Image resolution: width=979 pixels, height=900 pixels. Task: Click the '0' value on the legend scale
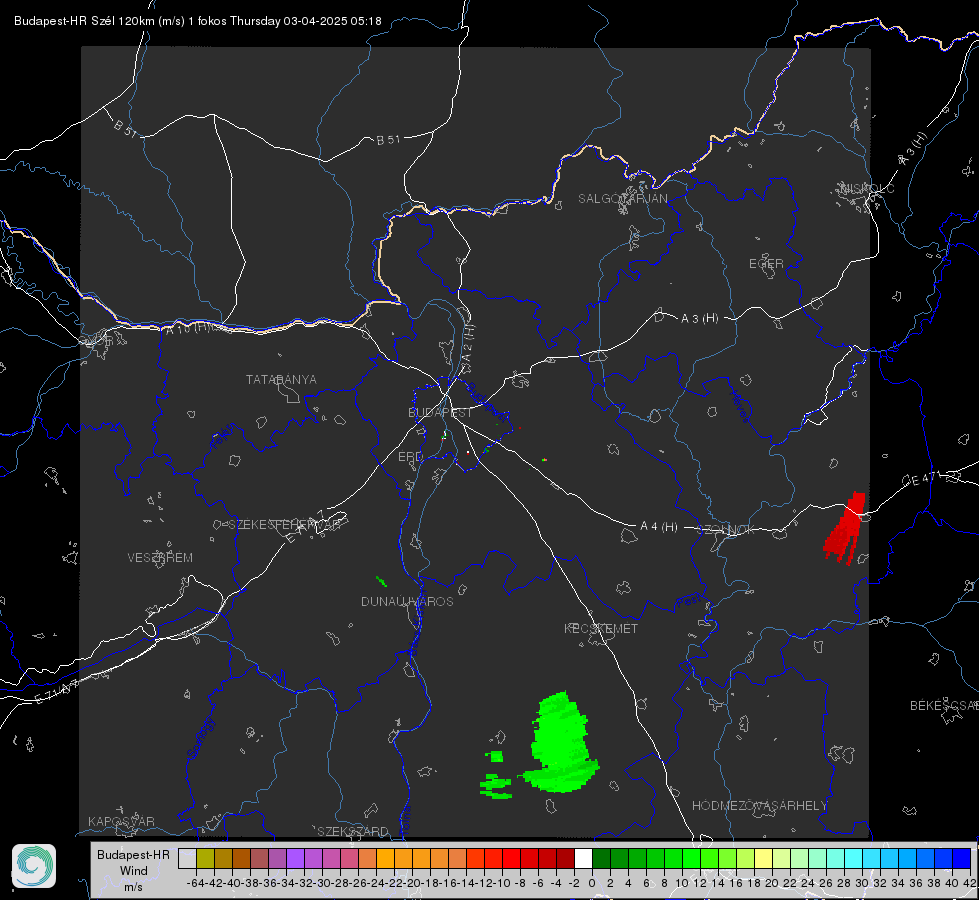tap(591, 883)
